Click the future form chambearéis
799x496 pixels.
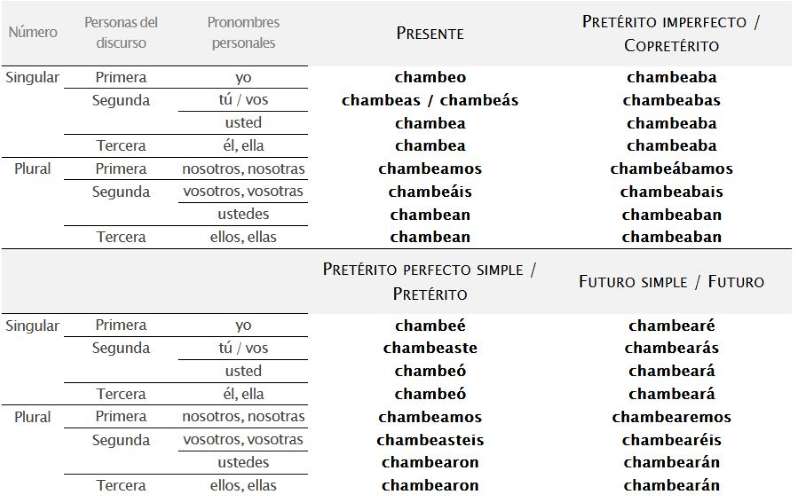coord(671,440)
